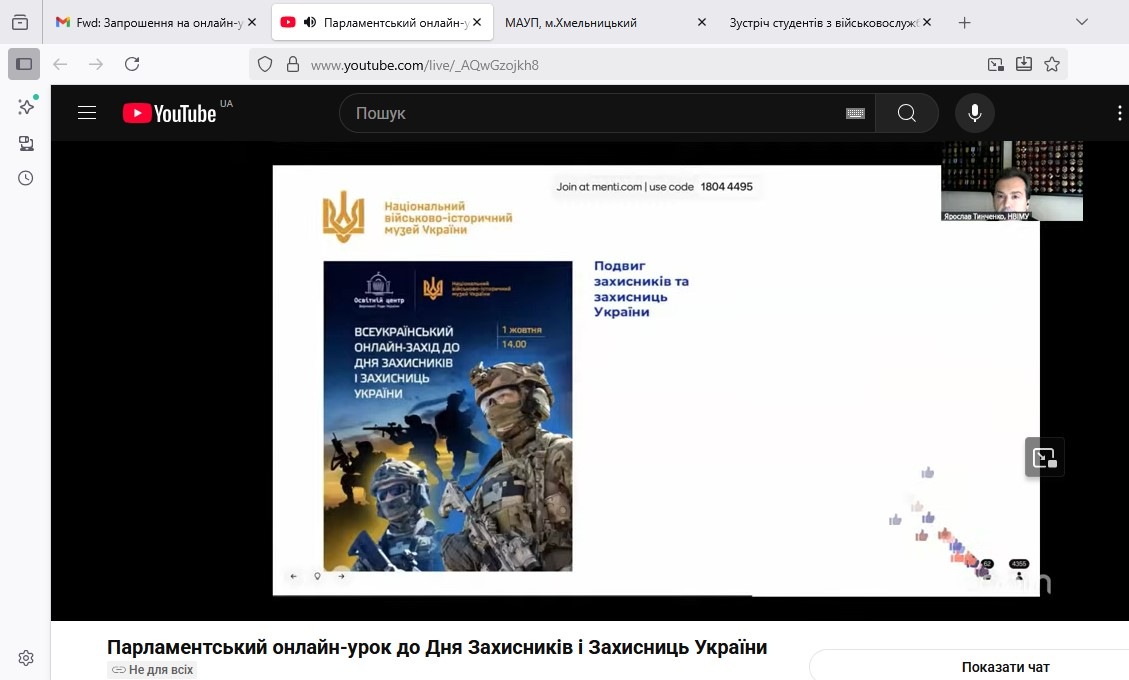Go forward to the next page
Image resolution: width=1129 pixels, height=680 pixels.
pos(96,64)
